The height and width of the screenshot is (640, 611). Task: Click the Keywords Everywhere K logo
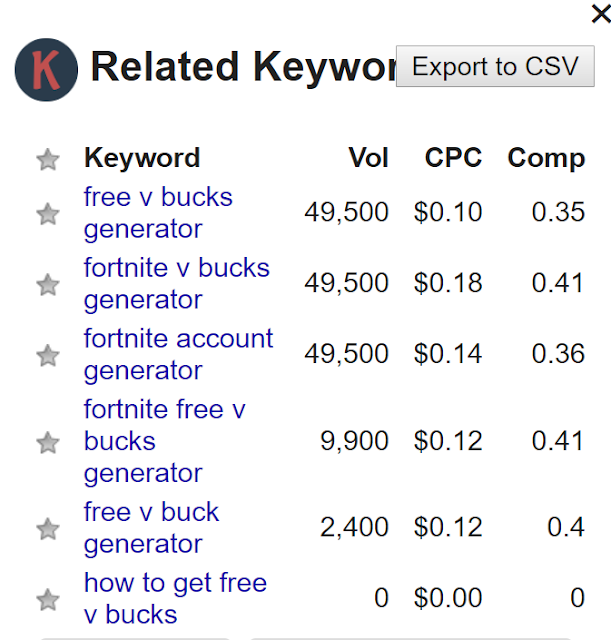tap(46, 70)
